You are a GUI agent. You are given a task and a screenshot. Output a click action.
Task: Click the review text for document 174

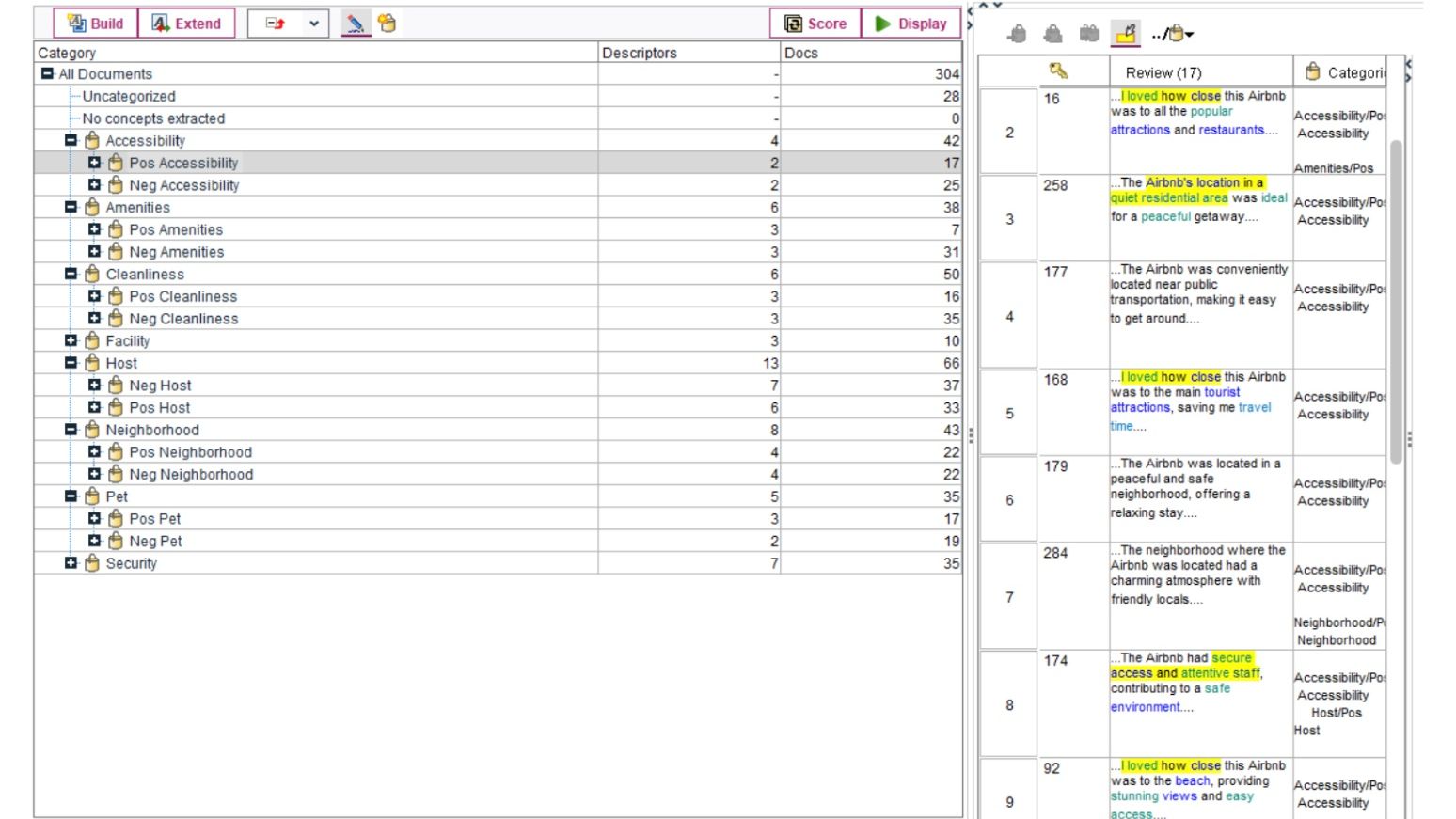[x=1187, y=682]
